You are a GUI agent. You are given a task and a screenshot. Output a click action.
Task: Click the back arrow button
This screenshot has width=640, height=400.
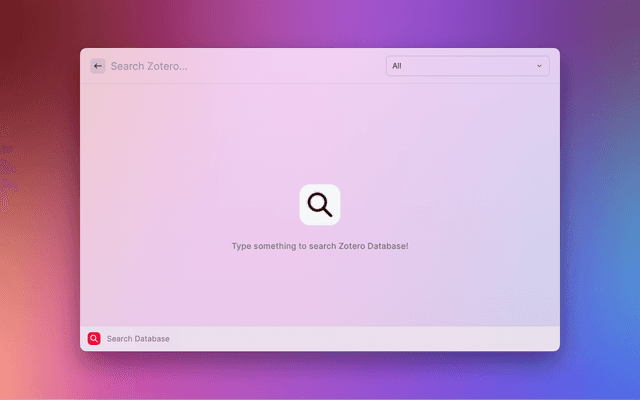[x=97, y=66]
